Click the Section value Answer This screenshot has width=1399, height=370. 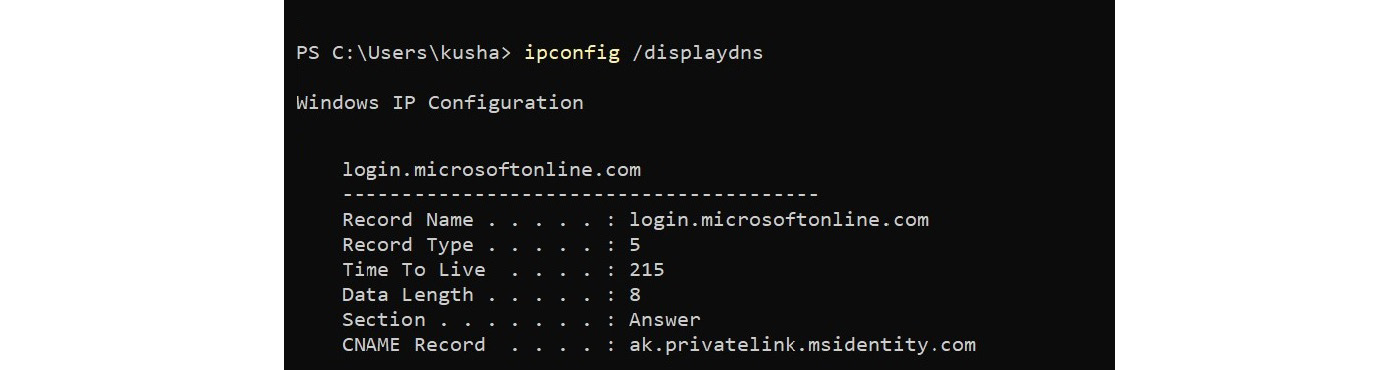coord(665,320)
